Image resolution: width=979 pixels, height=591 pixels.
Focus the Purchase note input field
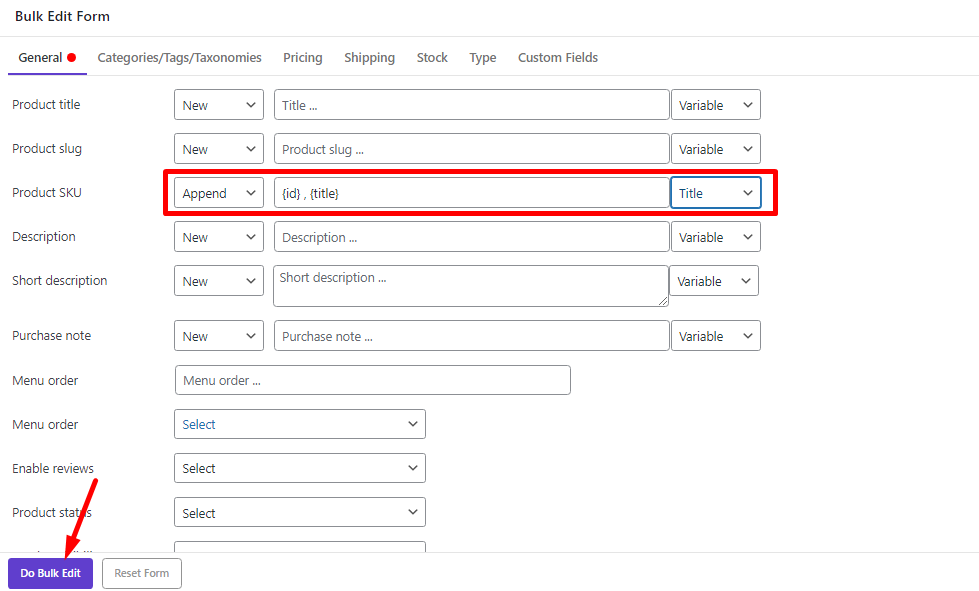[471, 336]
